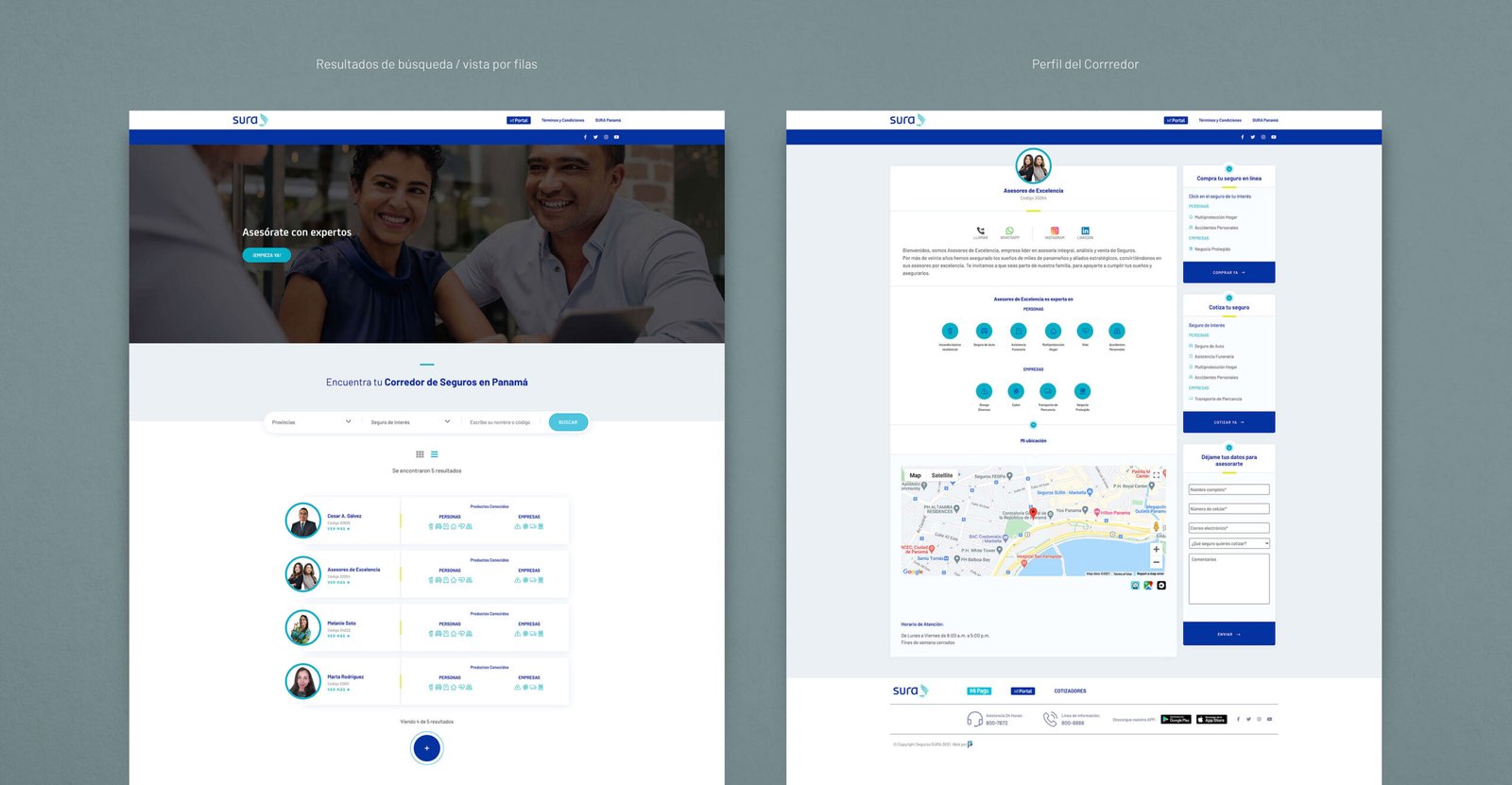Click the WhatsApp icon on broker profile
This screenshot has height=785, width=1512.
pos(1009,230)
